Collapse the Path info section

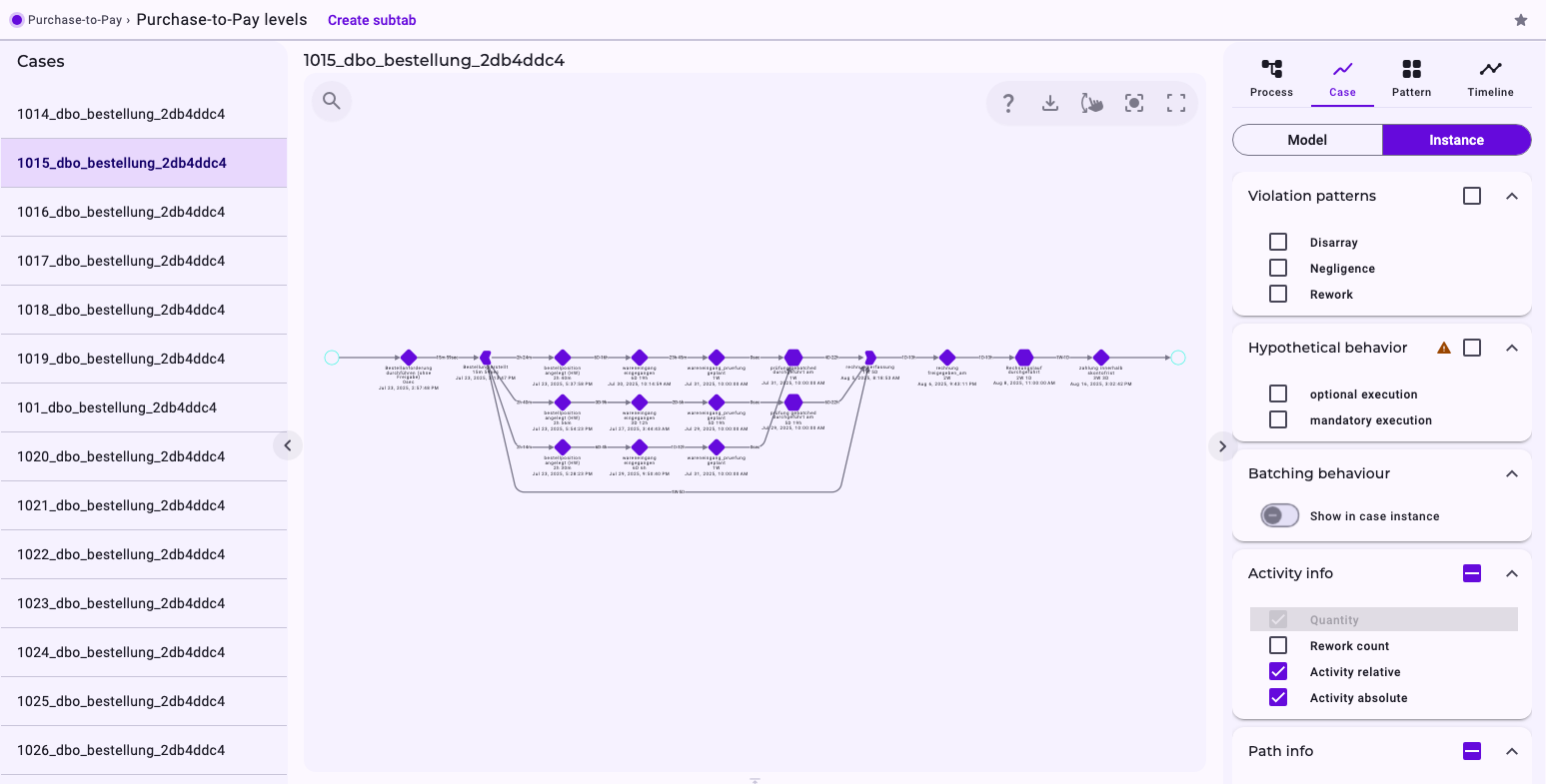[1512, 751]
